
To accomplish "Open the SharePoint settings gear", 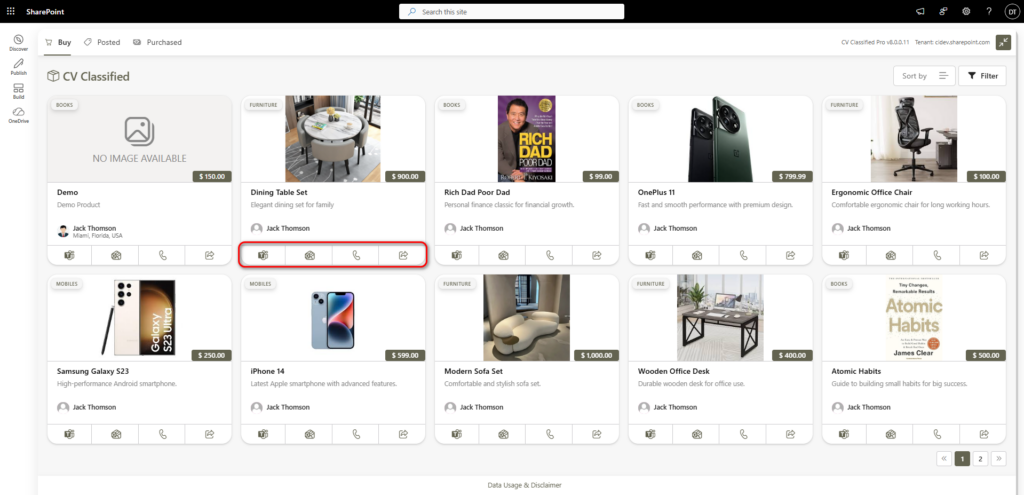I will tap(966, 12).
